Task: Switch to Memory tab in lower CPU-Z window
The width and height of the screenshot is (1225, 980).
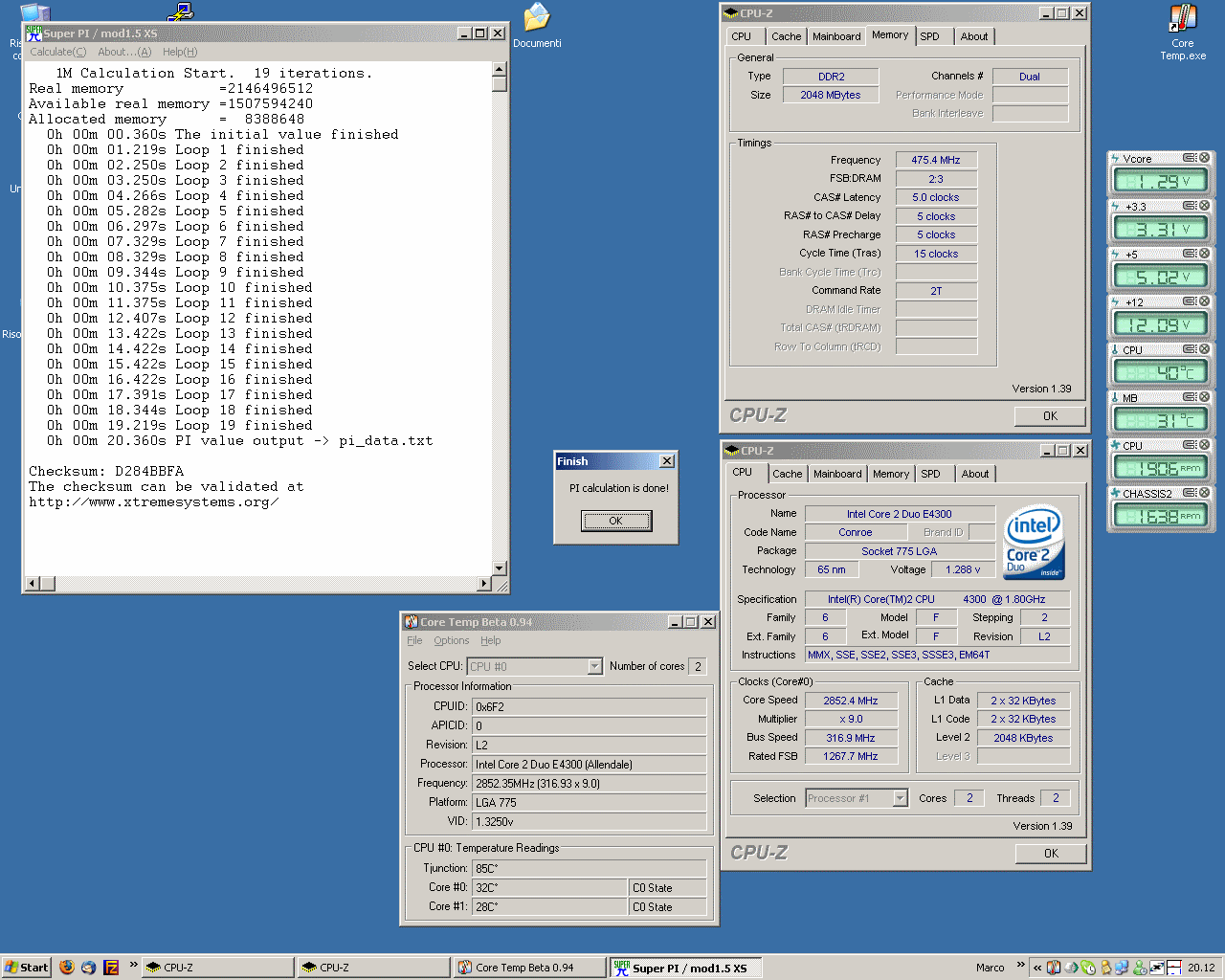Action: tap(891, 474)
